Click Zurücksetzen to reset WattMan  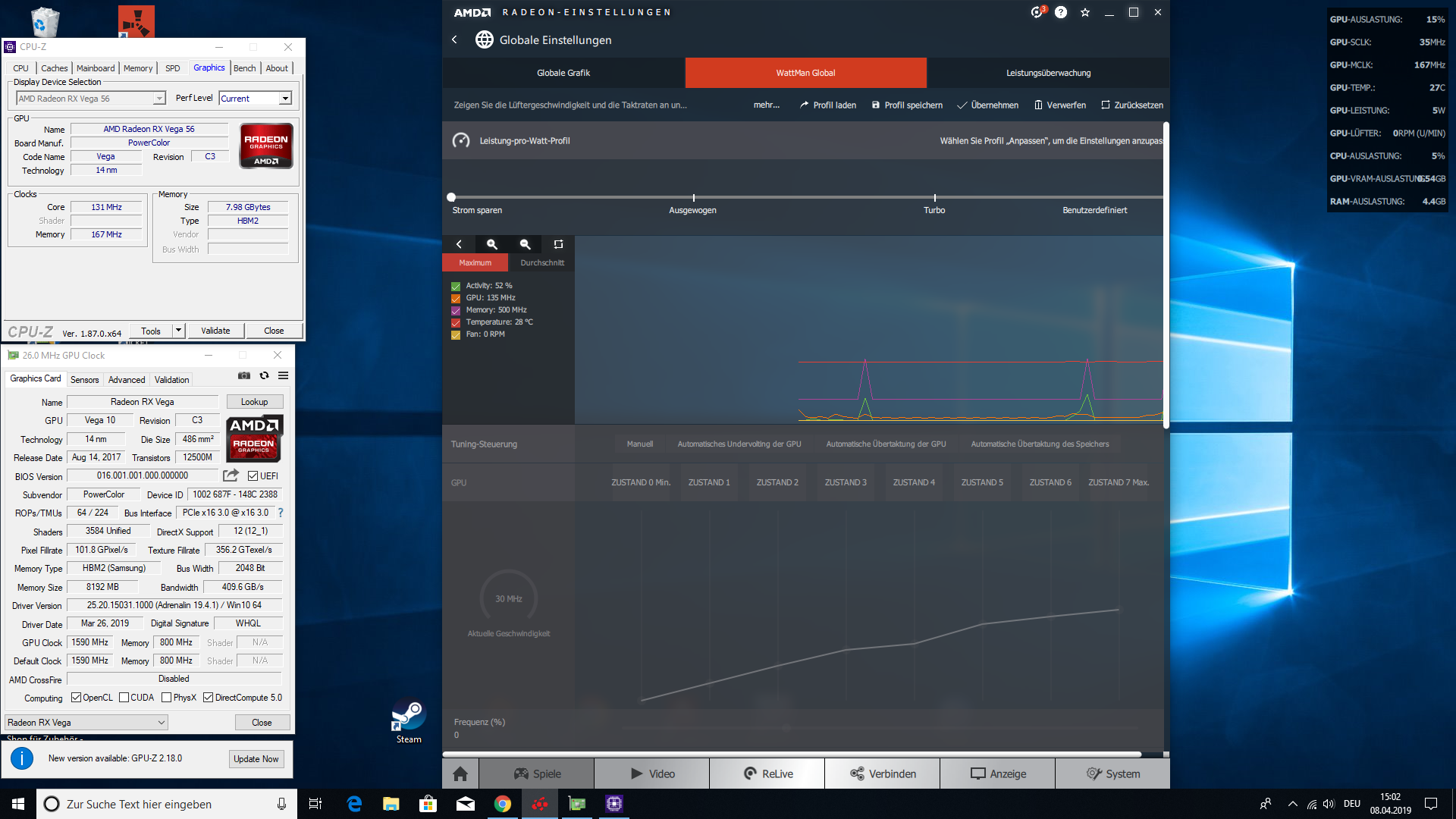(1131, 105)
